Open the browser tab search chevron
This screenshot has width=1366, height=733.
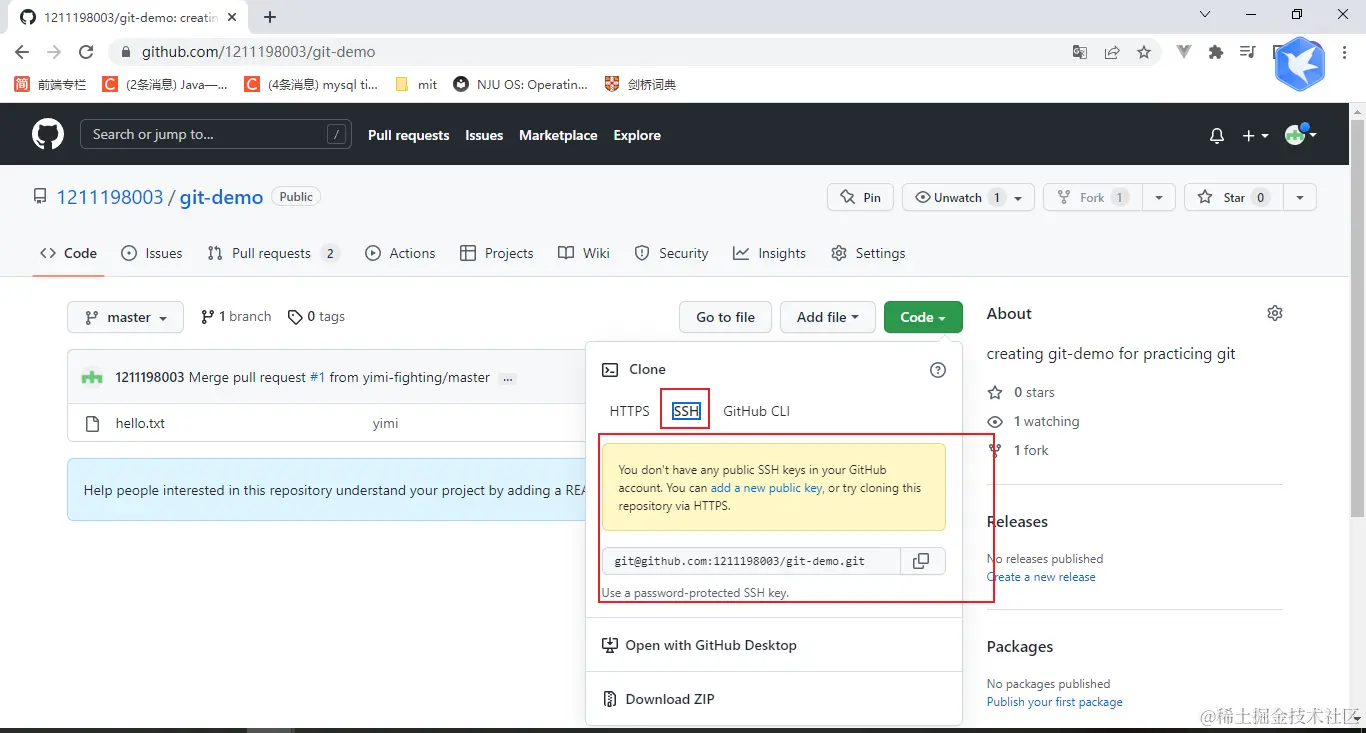pyautogui.click(x=1205, y=15)
